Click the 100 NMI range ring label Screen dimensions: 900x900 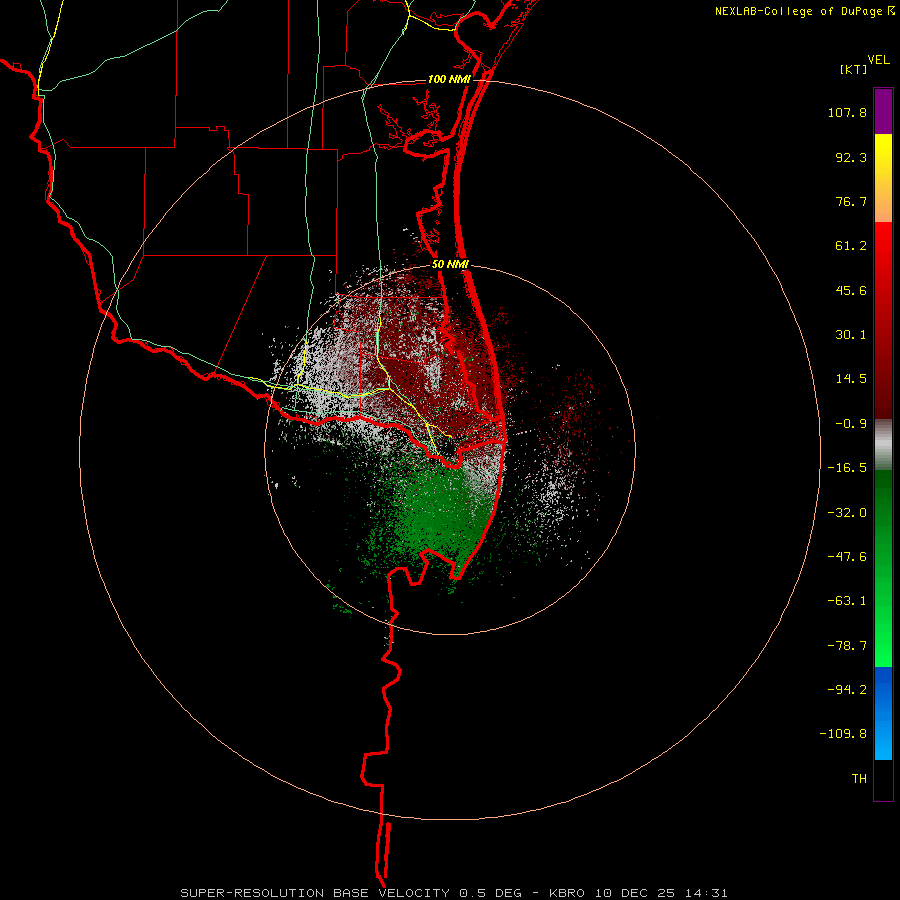pyautogui.click(x=449, y=79)
